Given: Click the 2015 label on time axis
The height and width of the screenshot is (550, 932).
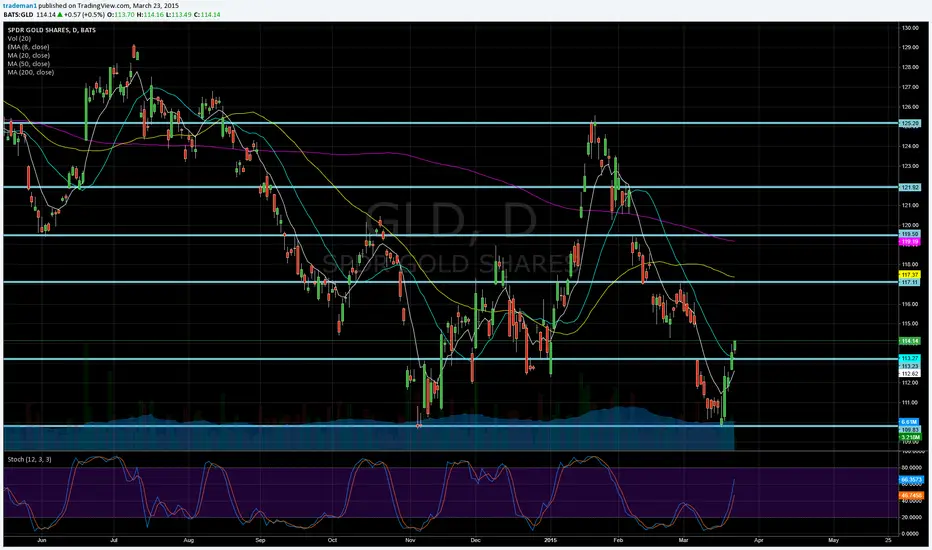Looking at the screenshot, I should (550, 540).
